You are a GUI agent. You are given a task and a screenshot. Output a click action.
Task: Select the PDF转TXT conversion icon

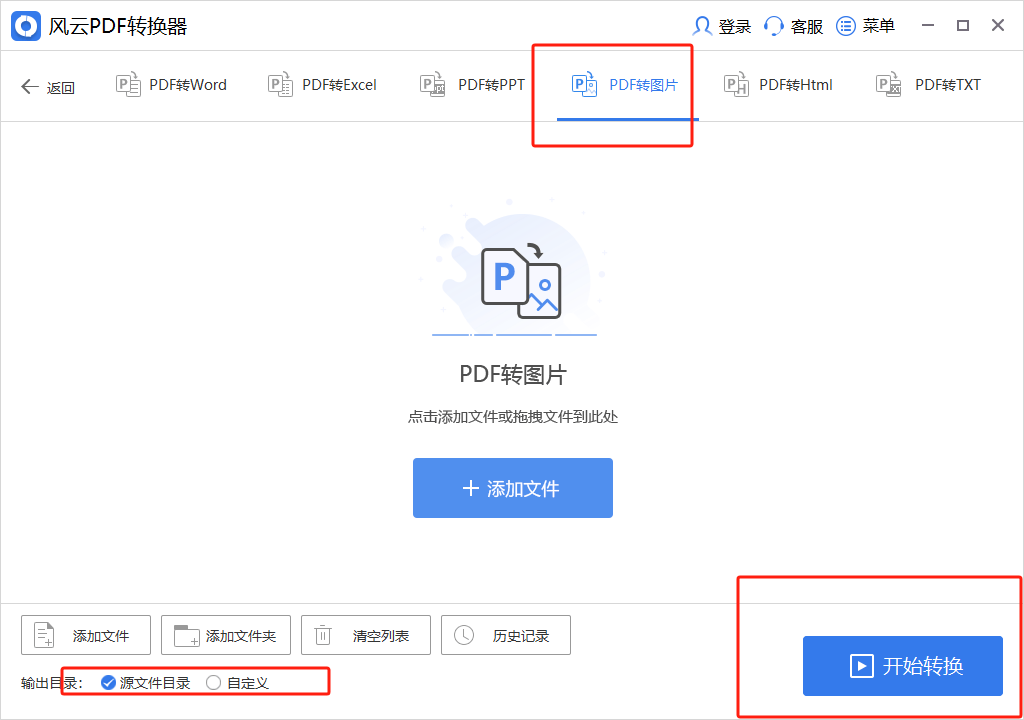point(887,85)
